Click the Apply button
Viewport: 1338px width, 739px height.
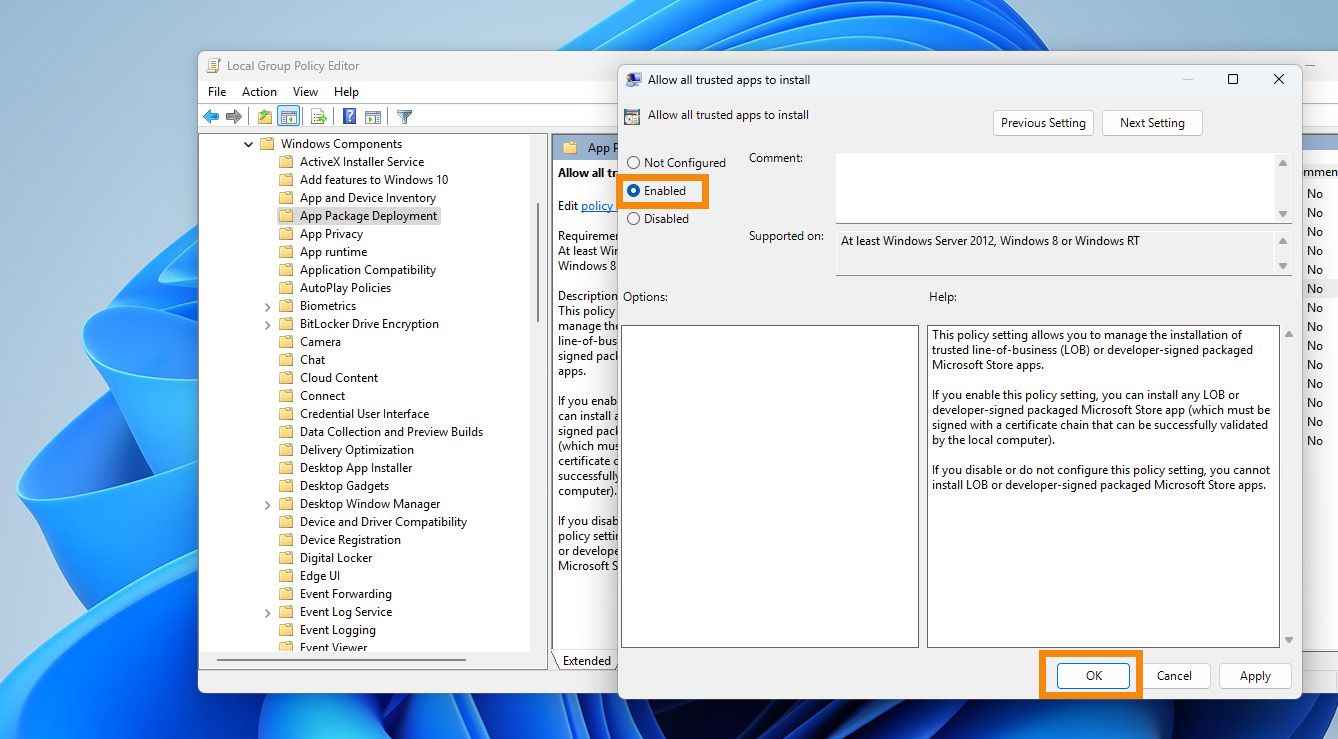(x=1255, y=676)
